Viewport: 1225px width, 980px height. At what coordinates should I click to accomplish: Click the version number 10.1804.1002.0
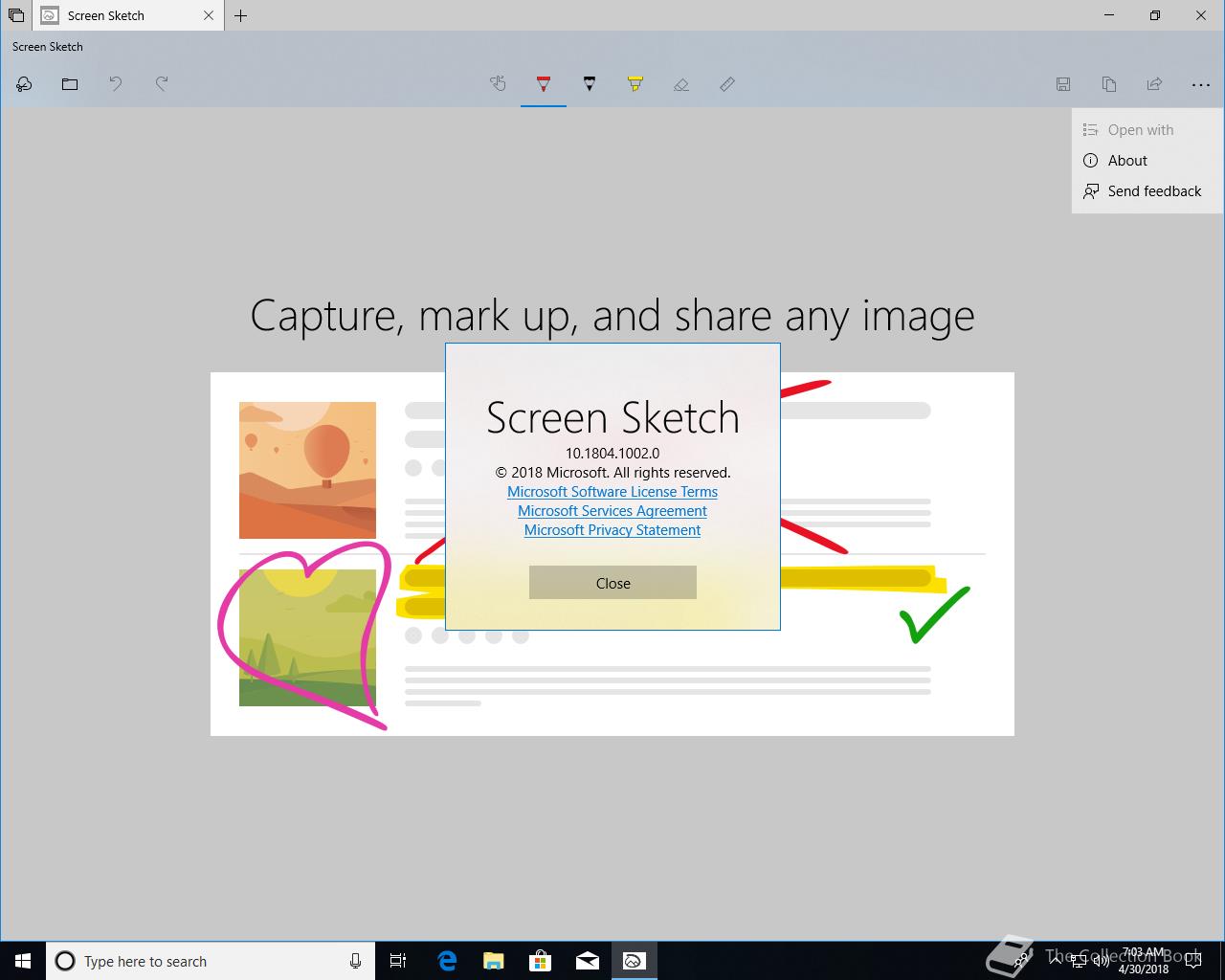pyautogui.click(x=612, y=454)
